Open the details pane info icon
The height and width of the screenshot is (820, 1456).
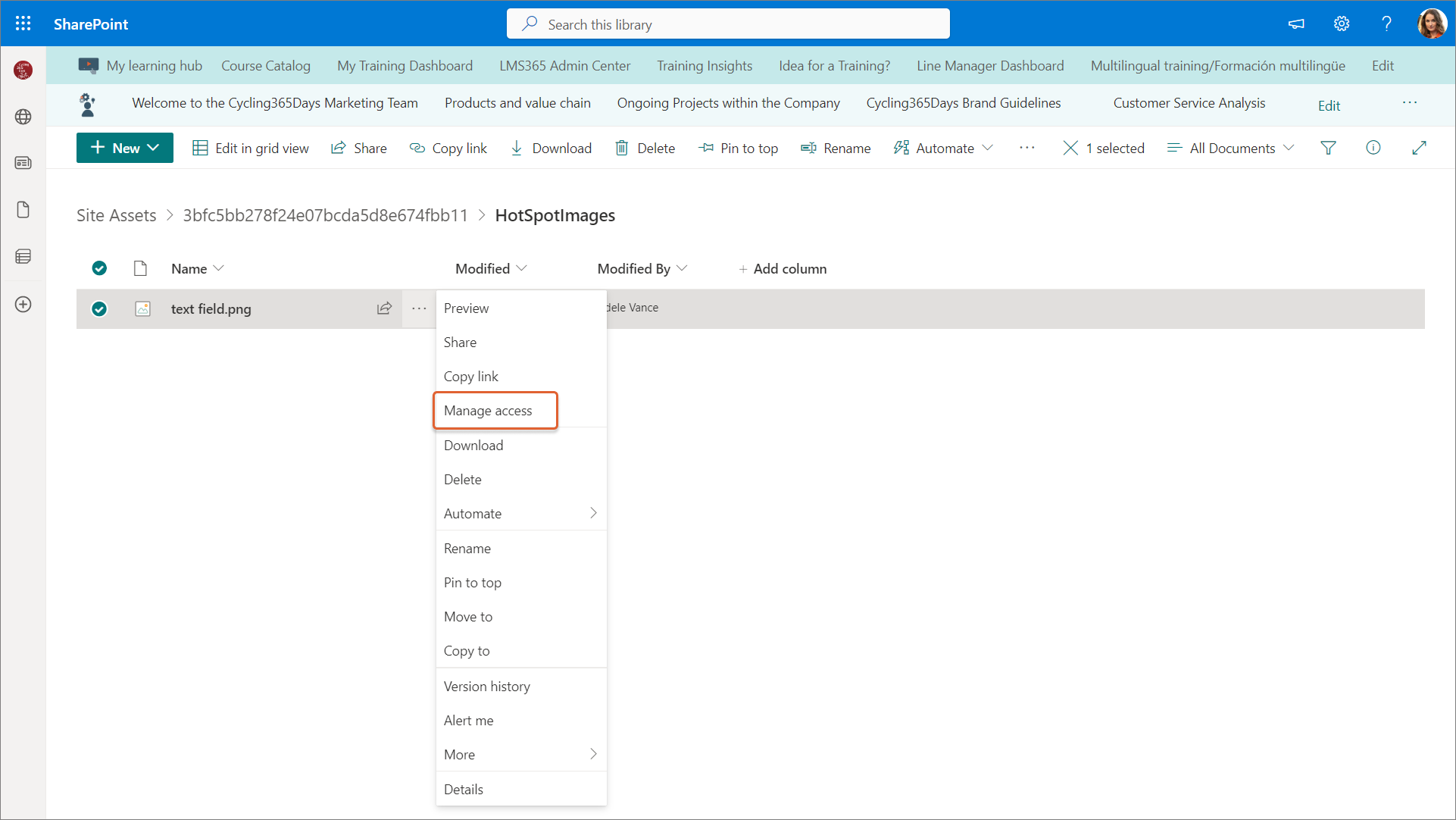pos(1373,148)
